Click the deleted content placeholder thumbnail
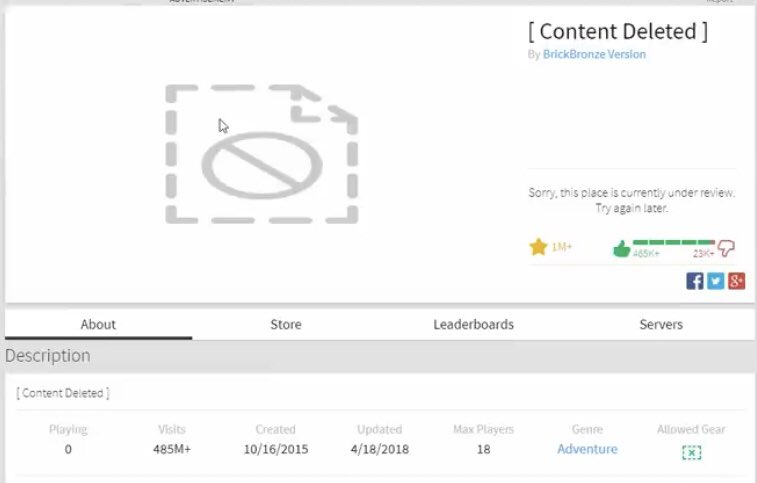 pyautogui.click(x=262, y=154)
